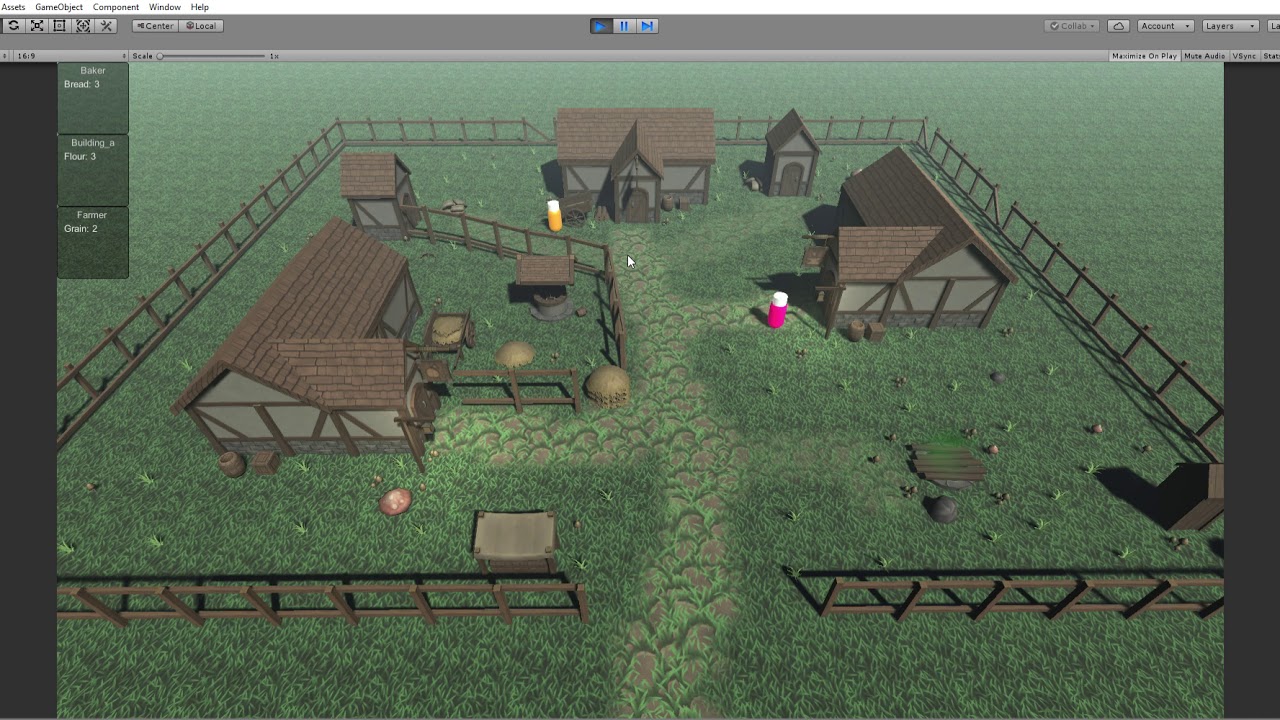Viewport: 1280px width, 720px height.
Task: Open the Collab dropdown
Action: coord(1072,26)
